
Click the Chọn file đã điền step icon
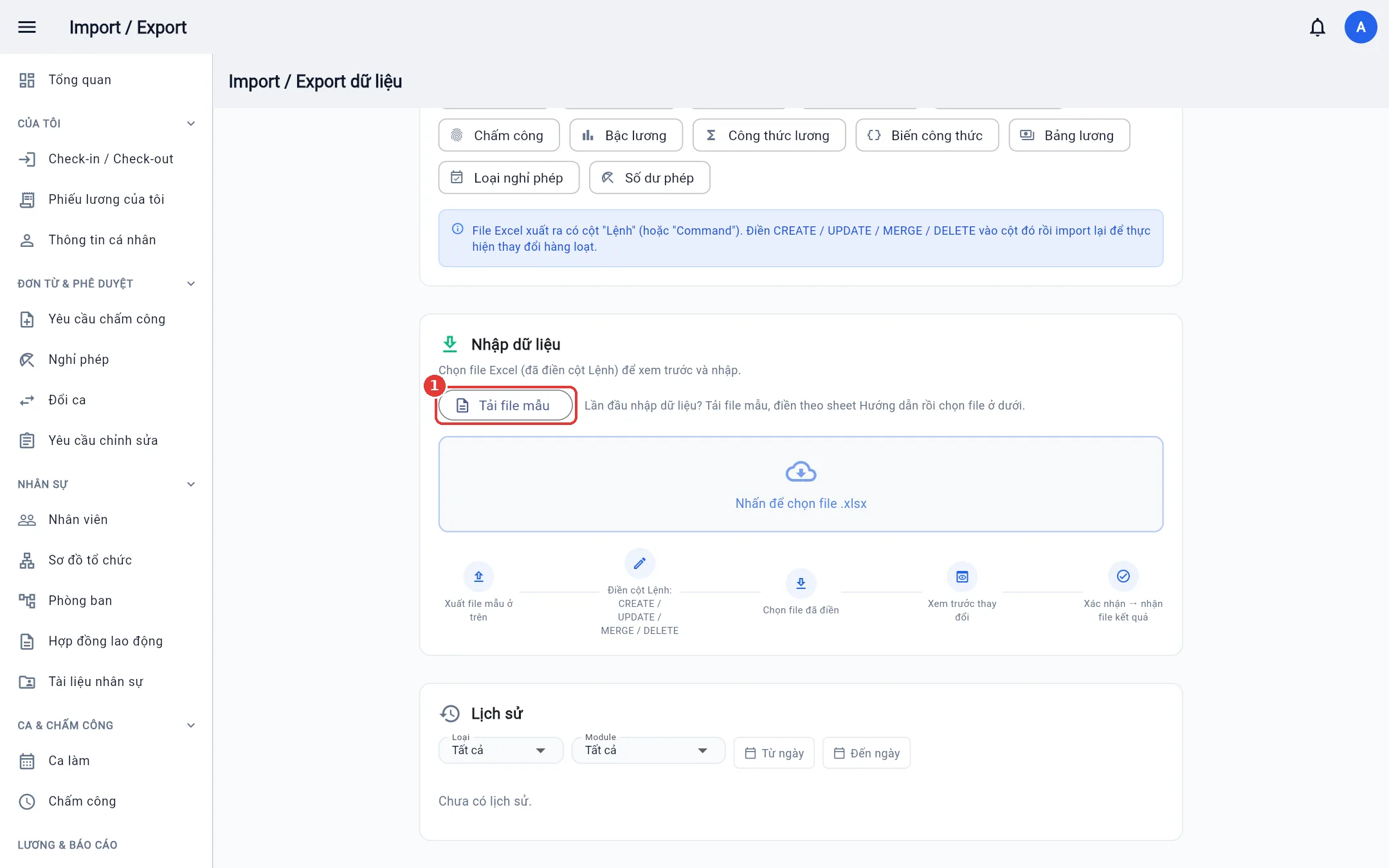(801, 583)
